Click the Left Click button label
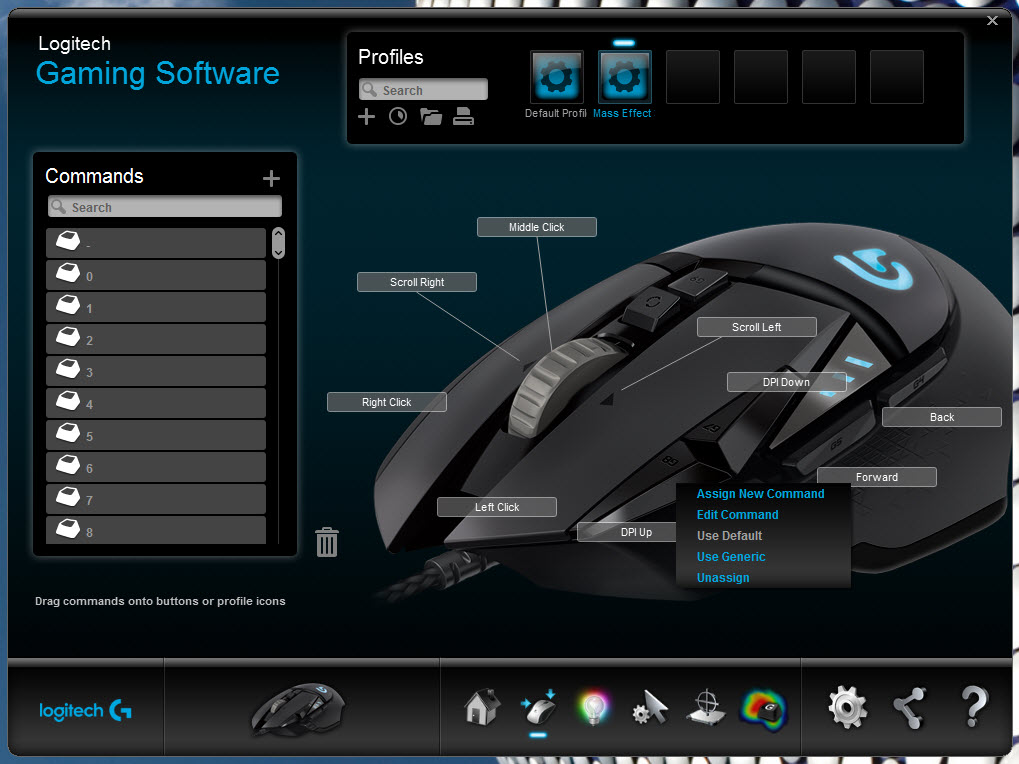Screen dimensions: 1019x764 pos(497,507)
